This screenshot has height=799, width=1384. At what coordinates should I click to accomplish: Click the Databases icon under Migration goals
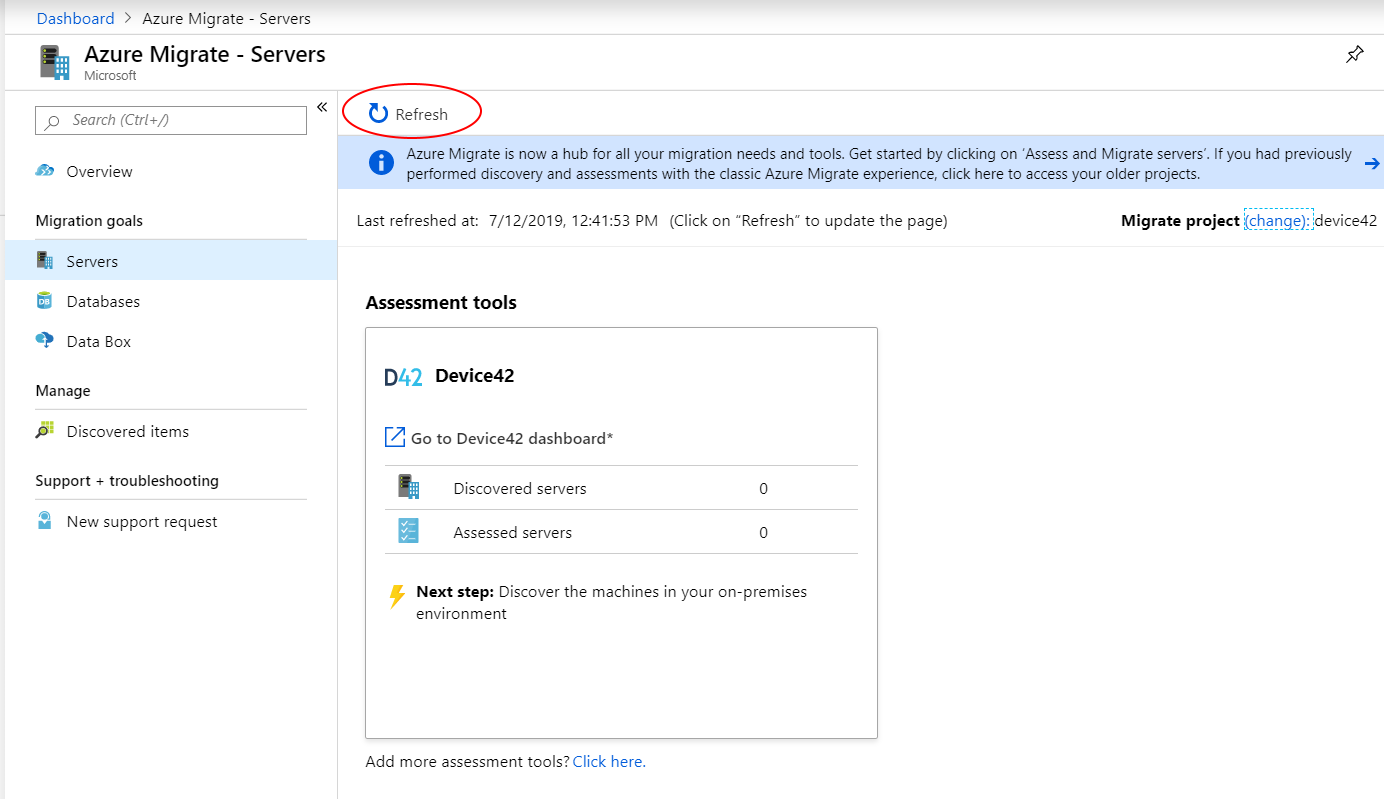[44, 301]
